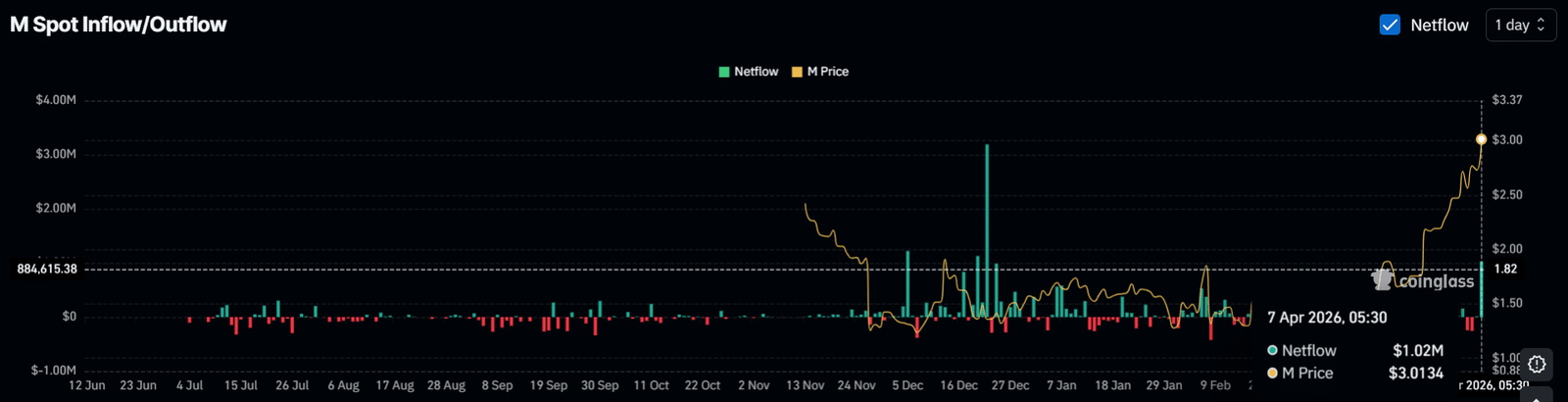The width and height of the screenshot is (1568, 402).
Task: Click the $4.00M y-axis label
Action: coord(56,100)
